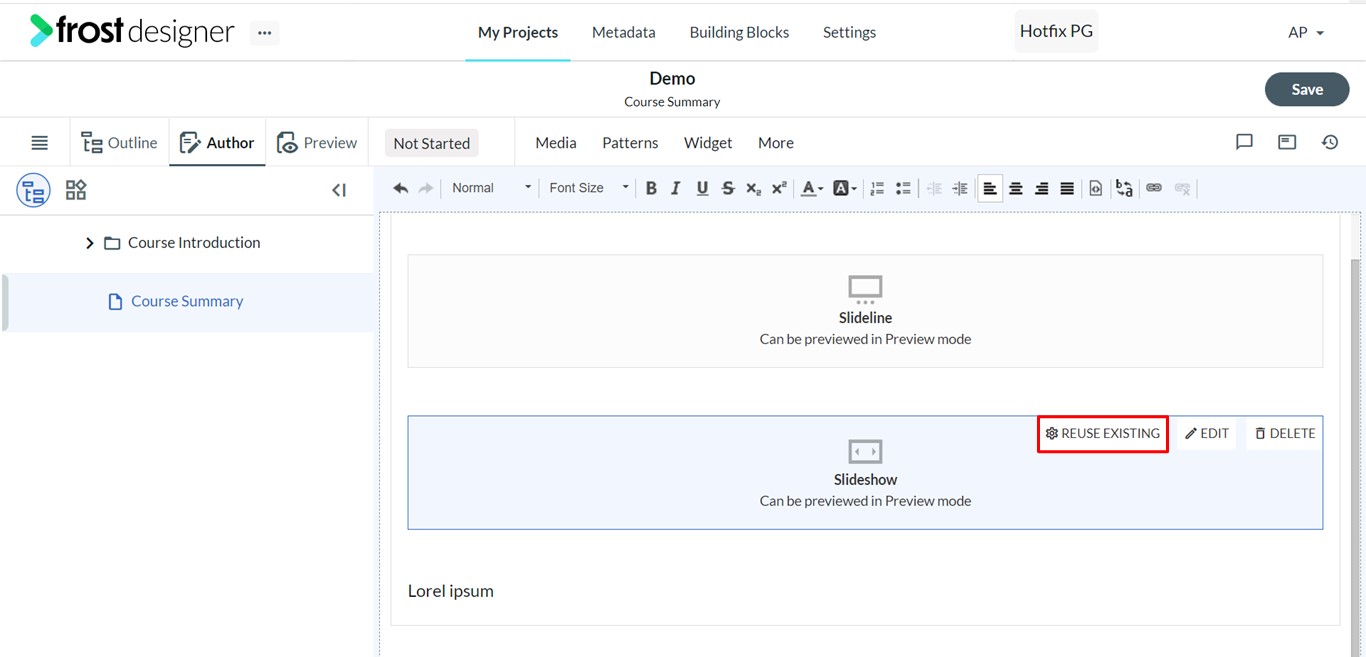Image resolution: width=1366 pixels, height=657 pixels.
Task: Open the comments panel icon
Action: (x=1244, y=142)
